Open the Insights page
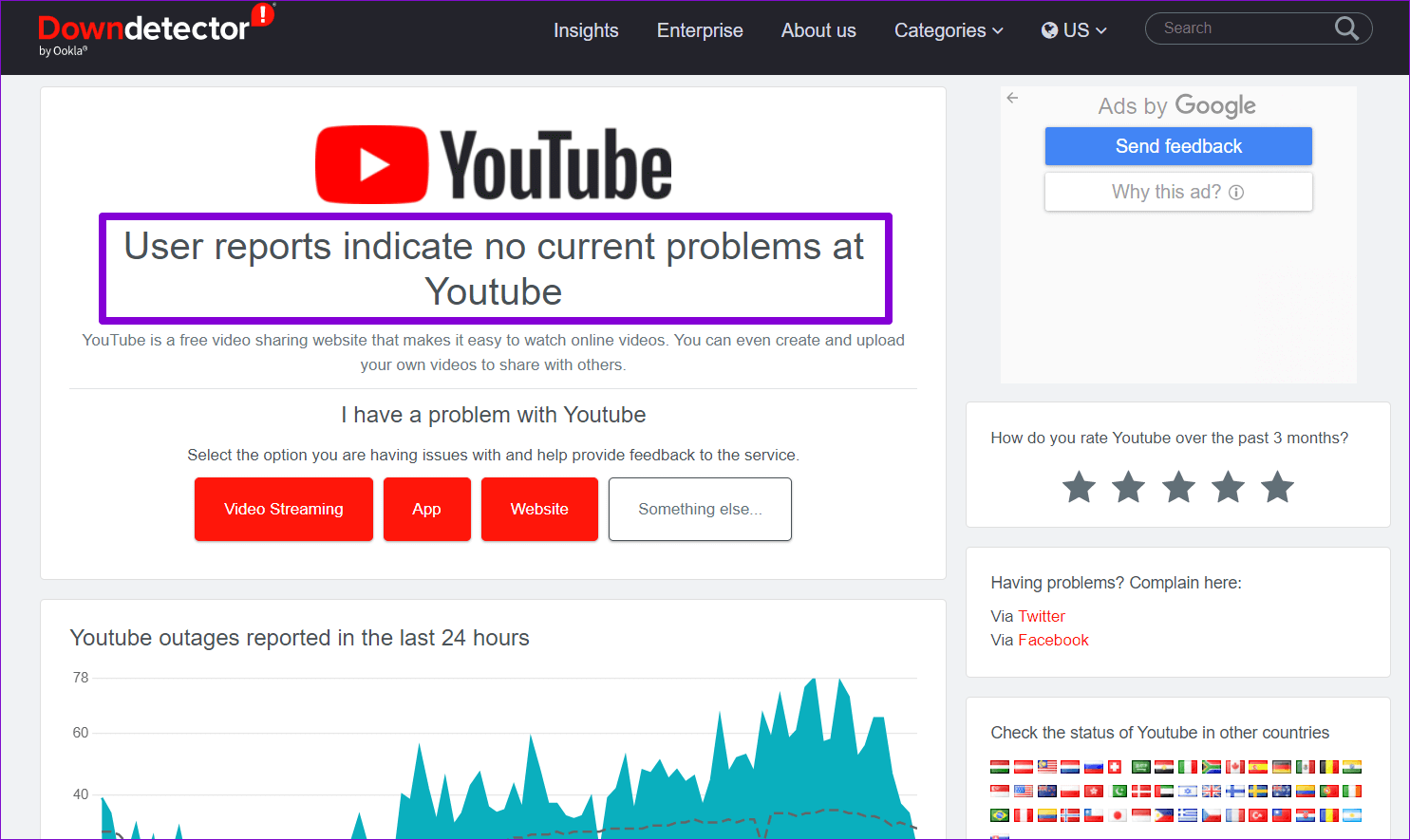The height and width of the screenshot is (840, 1410). [586, 30]
